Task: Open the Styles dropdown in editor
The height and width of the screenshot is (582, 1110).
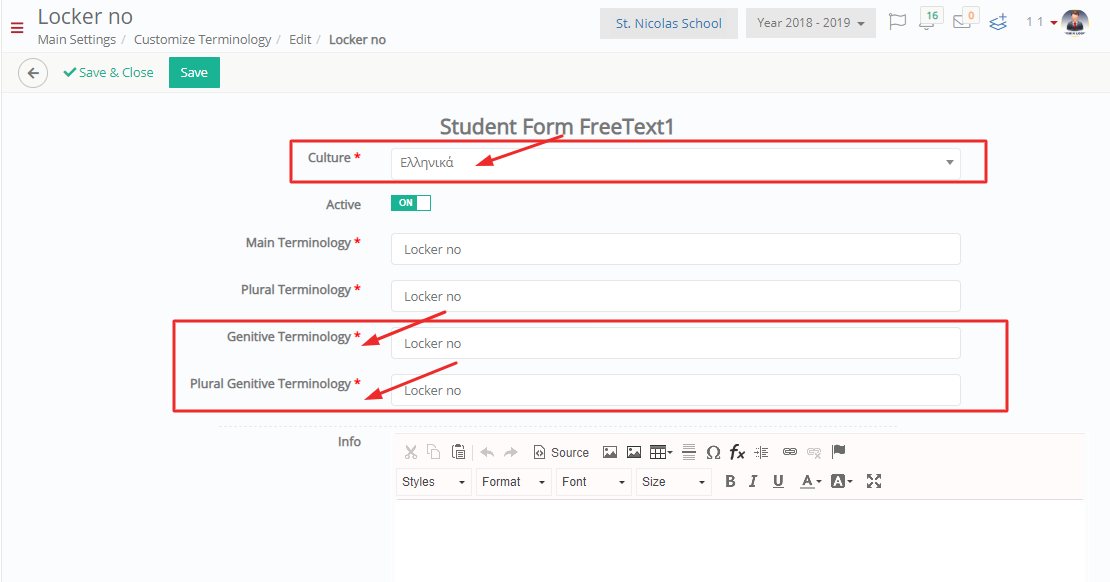Action: (433, 482)
